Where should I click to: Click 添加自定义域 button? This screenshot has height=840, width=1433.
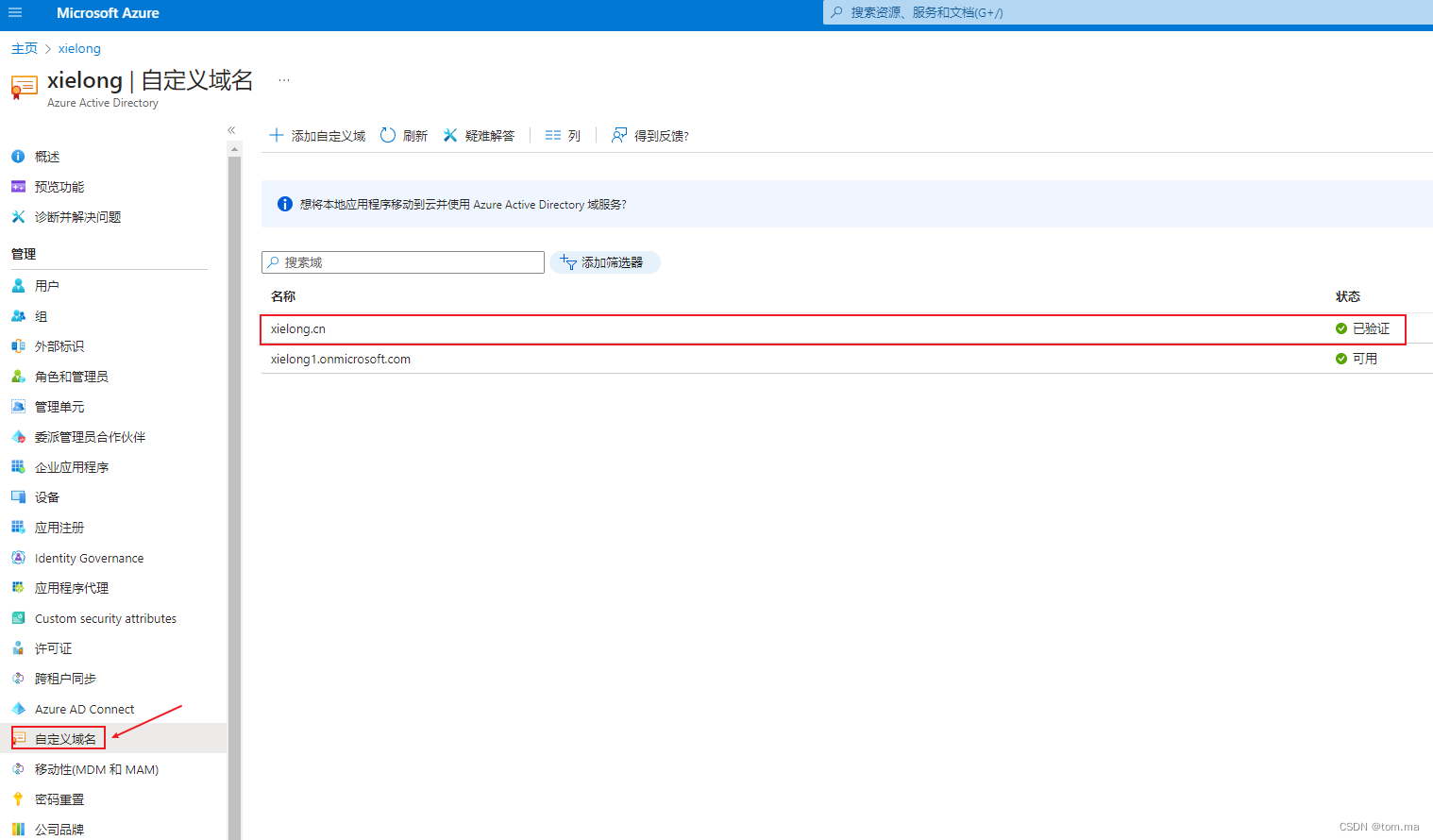(x=317, y=136)
